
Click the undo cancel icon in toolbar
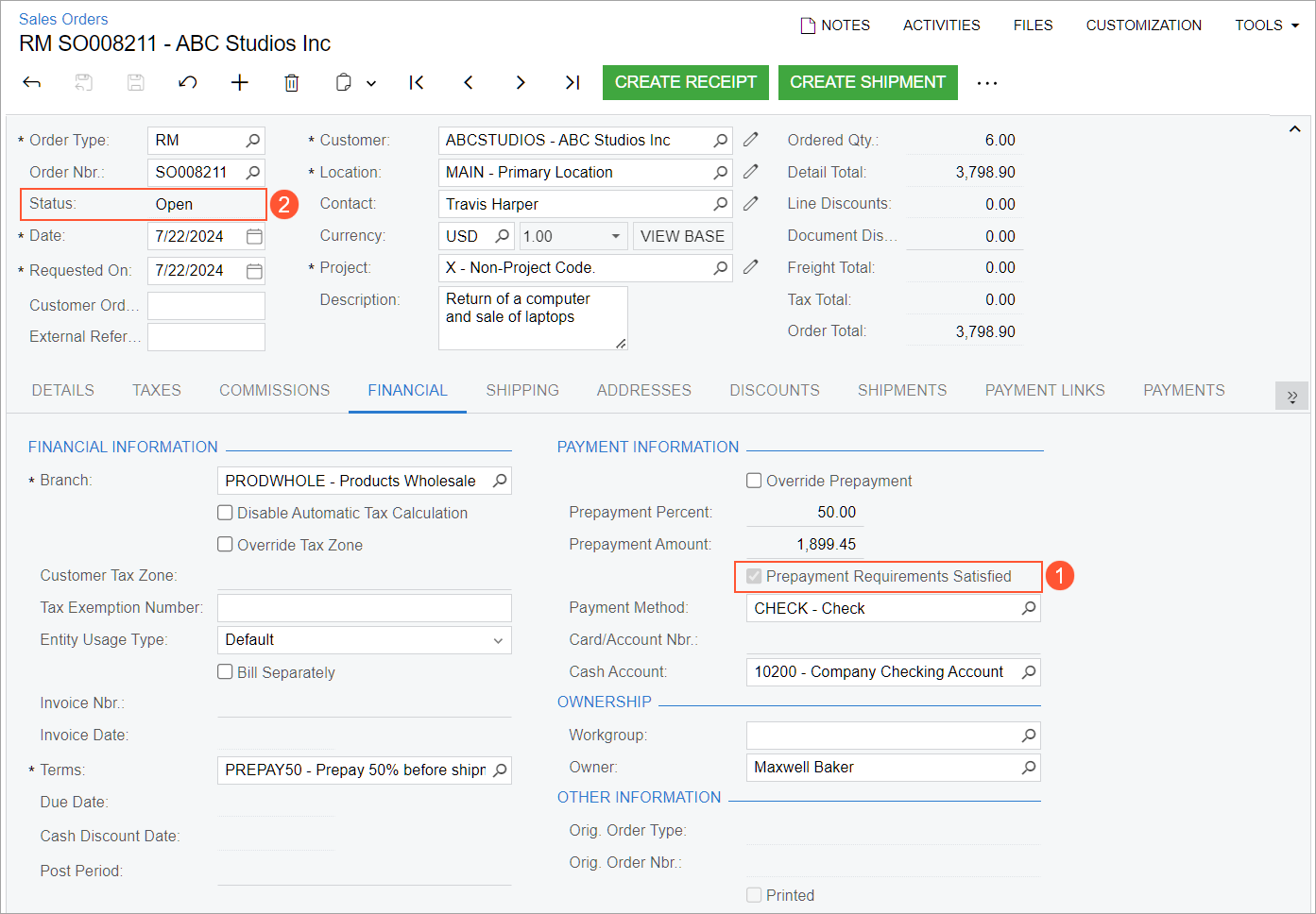(188, 83)
